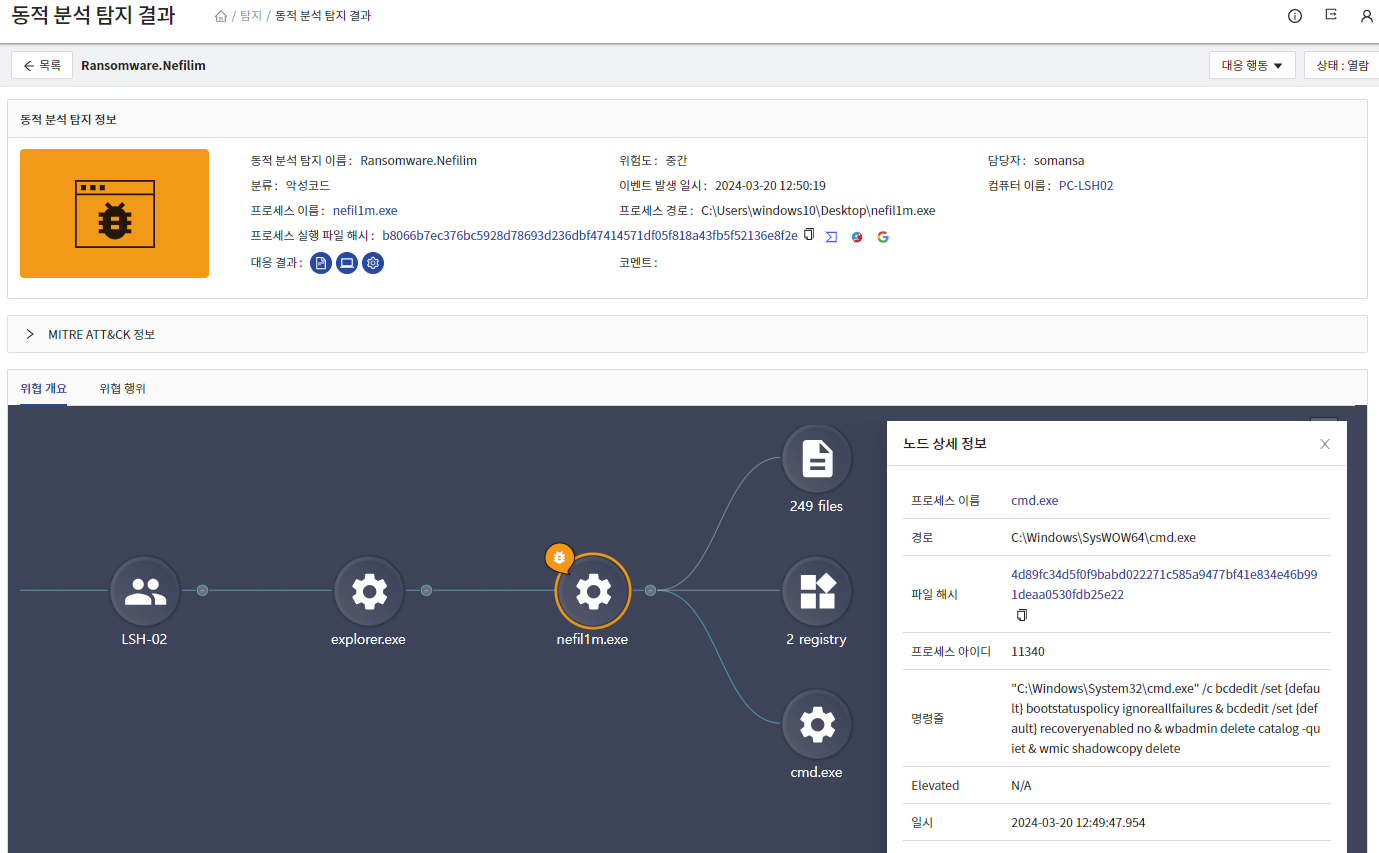Go back with the 목록 button
The image size is (1379, 853).
[x=42, y=65]
